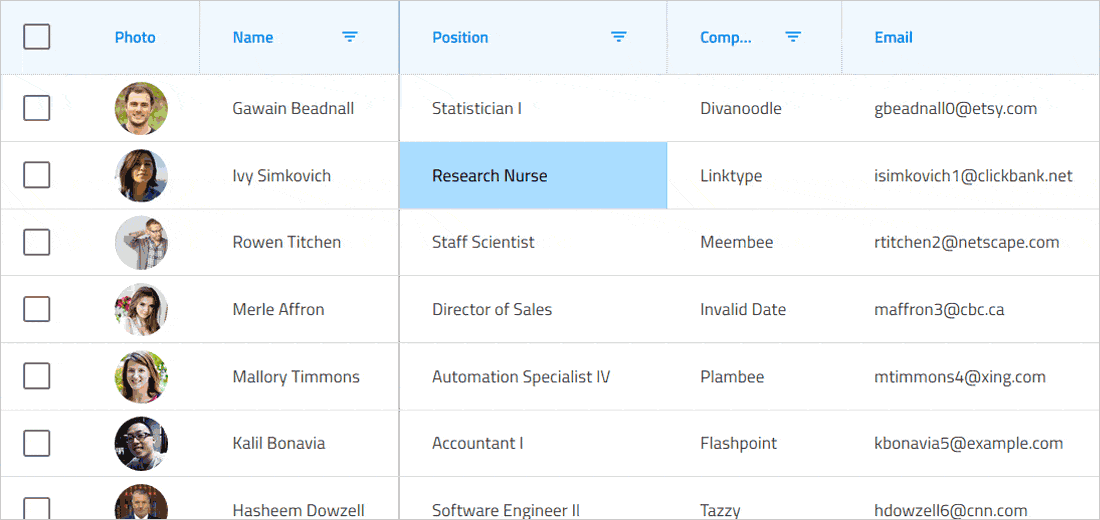
Task: Open the Company column filter icon
Action: point(793,37)
